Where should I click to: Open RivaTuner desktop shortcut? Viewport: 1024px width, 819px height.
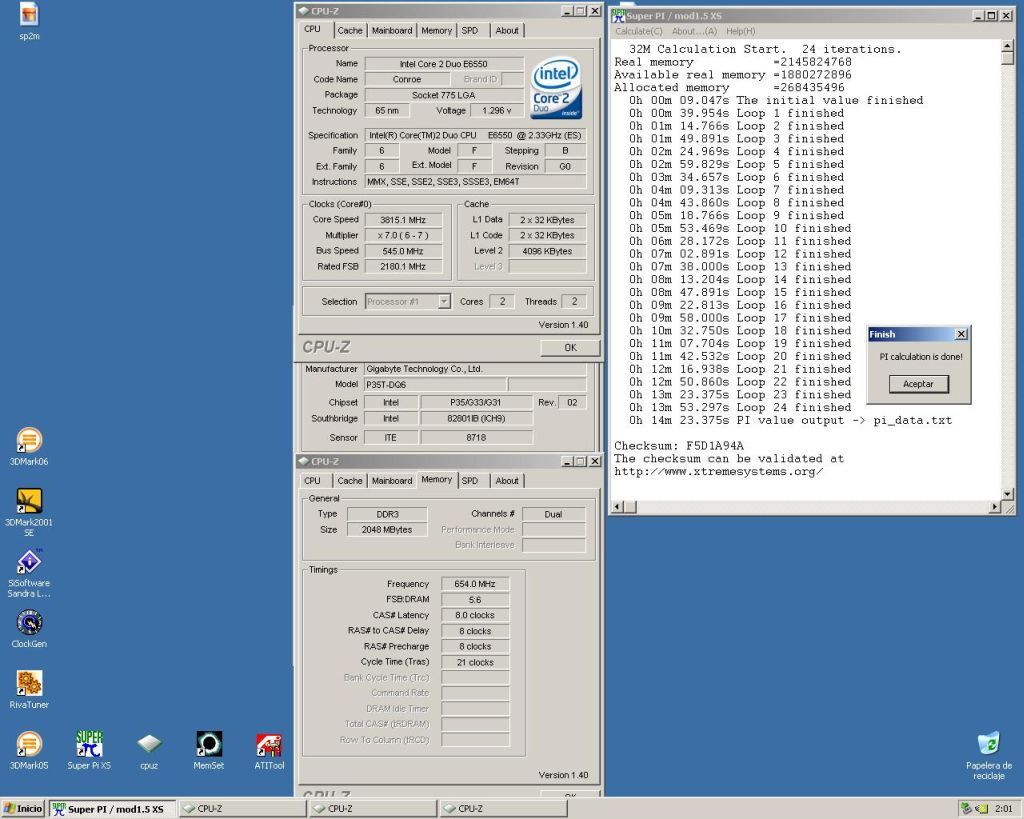tap(29, 689)
